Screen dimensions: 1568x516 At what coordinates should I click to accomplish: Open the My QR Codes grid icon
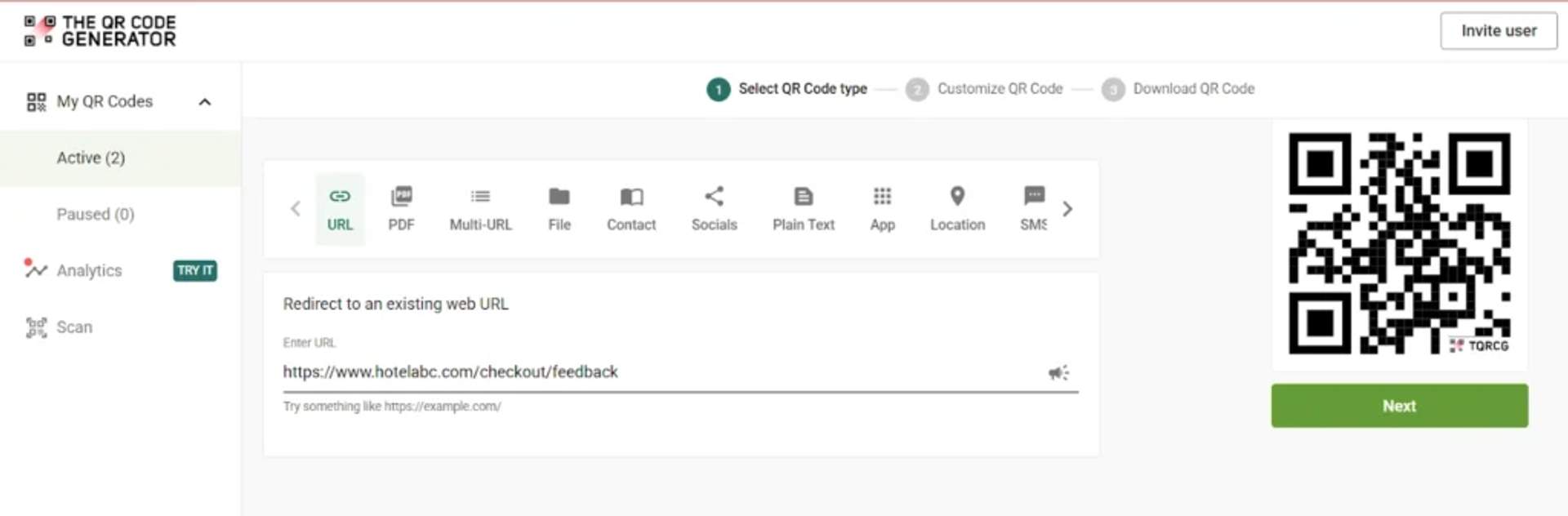(36, 102)
